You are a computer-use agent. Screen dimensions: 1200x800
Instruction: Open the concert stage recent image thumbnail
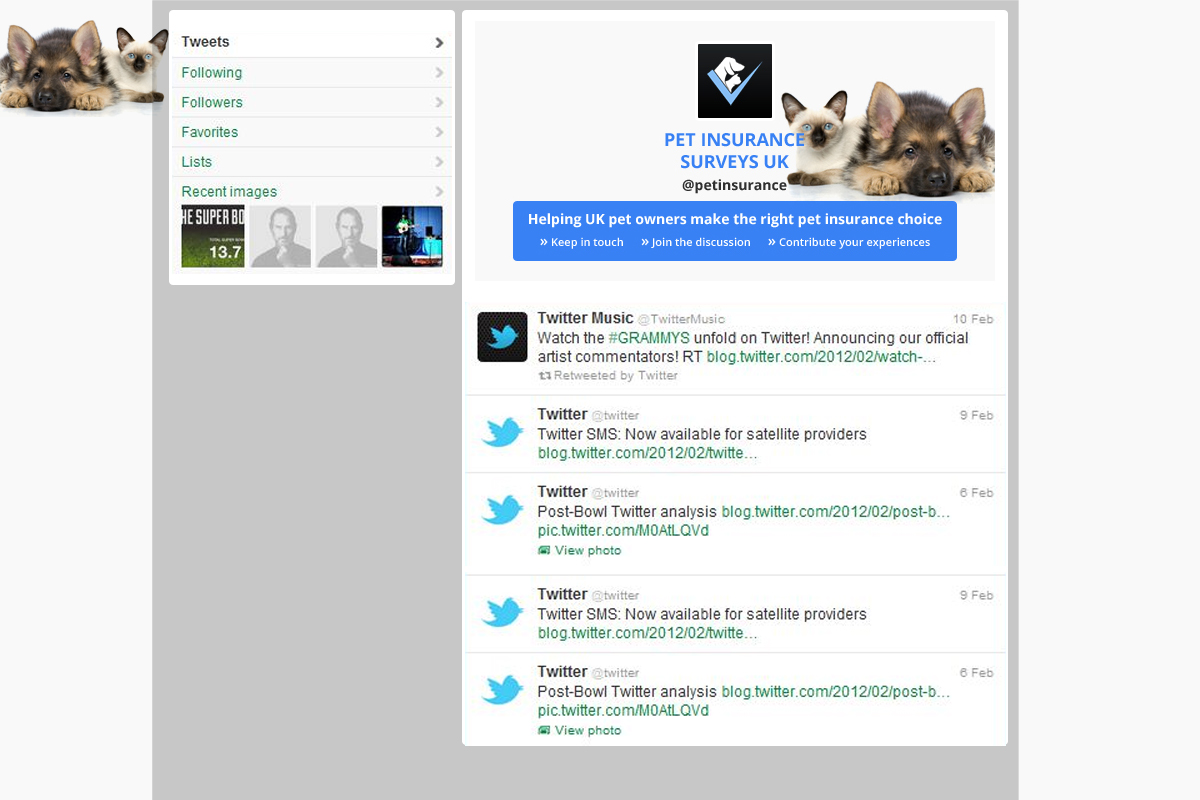412,237
